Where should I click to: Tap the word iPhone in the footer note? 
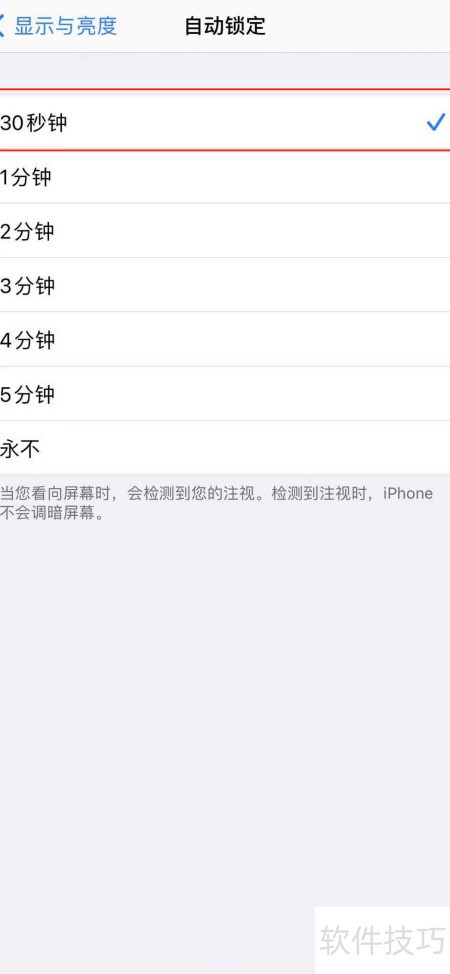pyautogui.click(x=407, y=493)
